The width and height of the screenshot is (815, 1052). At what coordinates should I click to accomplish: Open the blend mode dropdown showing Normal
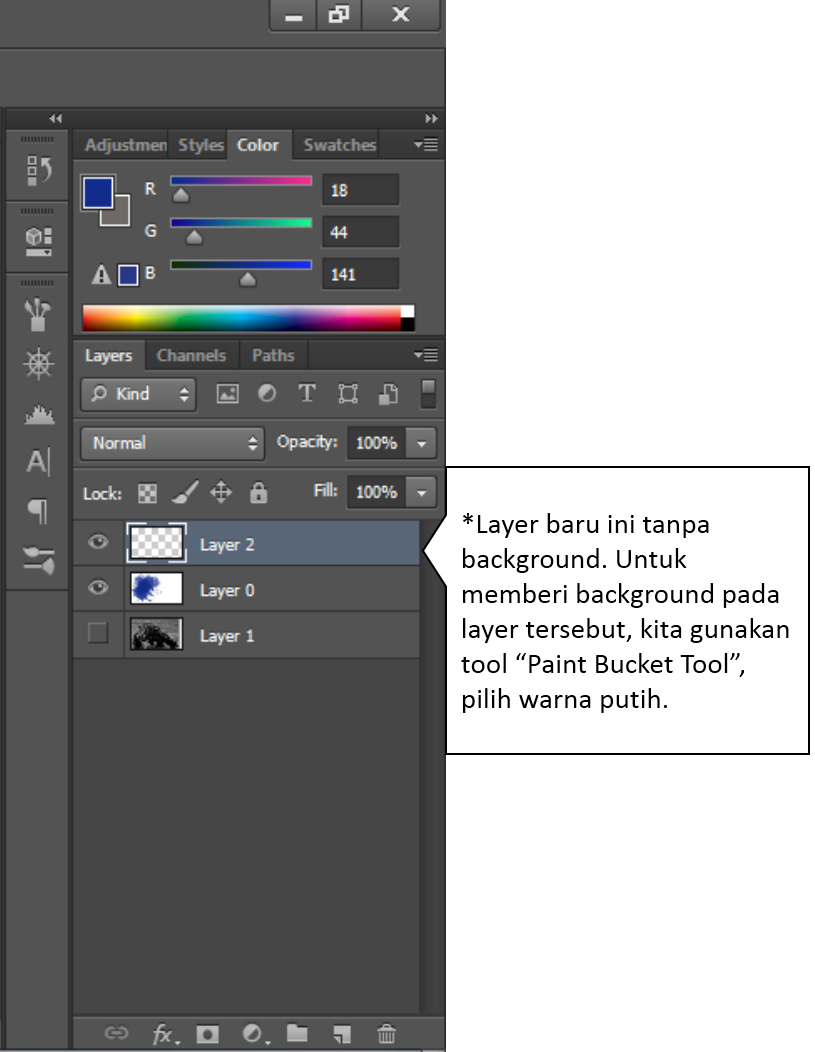click(171, 443)
